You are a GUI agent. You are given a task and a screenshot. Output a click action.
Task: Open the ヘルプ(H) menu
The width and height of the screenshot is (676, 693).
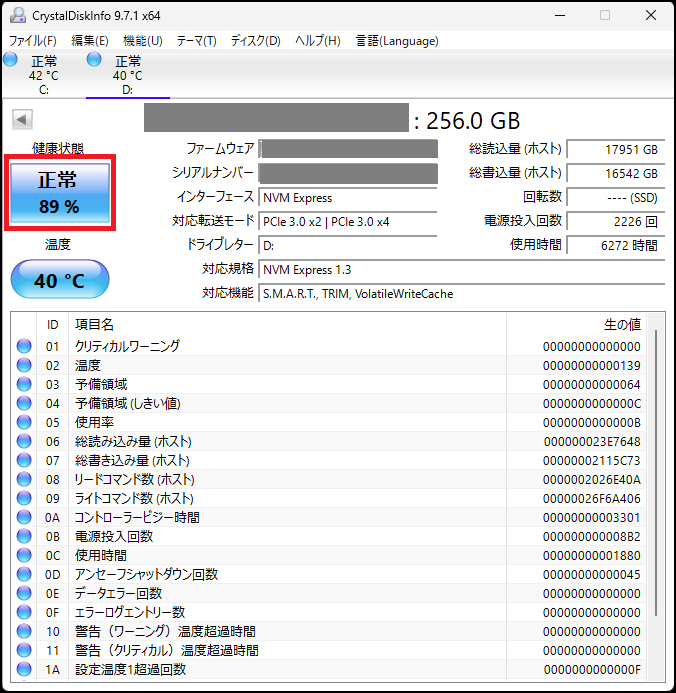coord(318,41)
